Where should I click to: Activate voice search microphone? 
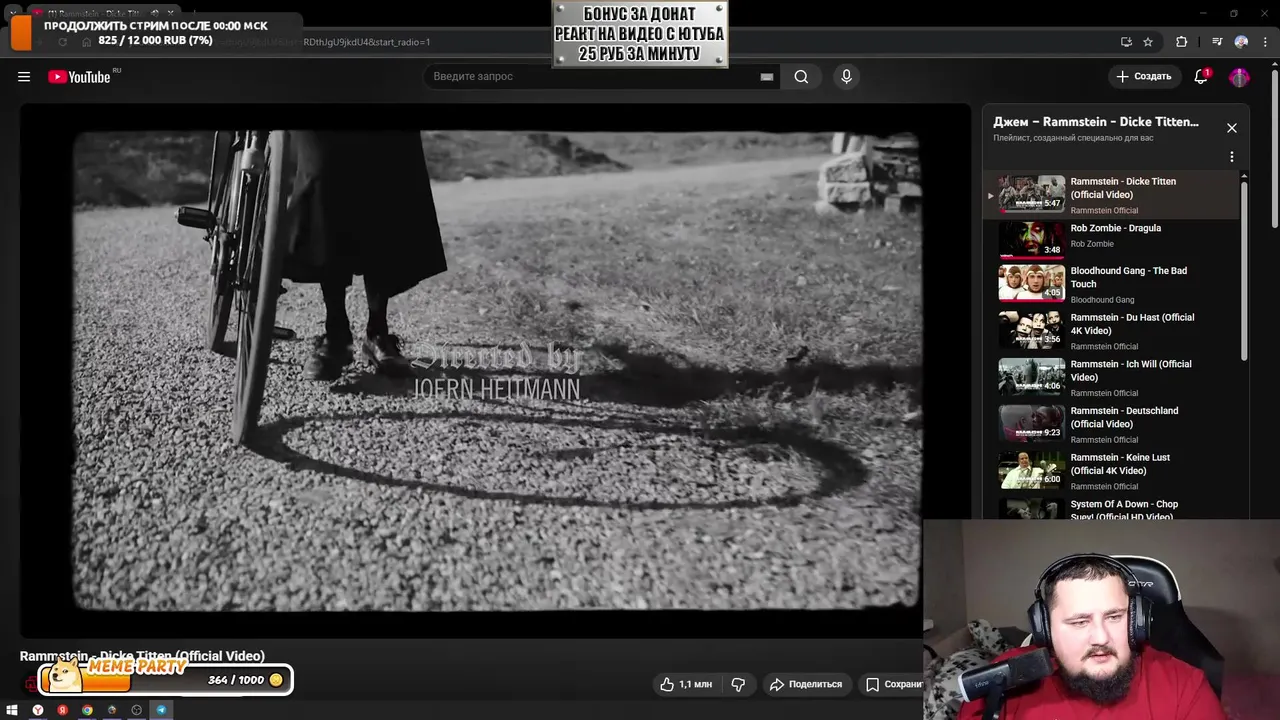tap(846, 77)
